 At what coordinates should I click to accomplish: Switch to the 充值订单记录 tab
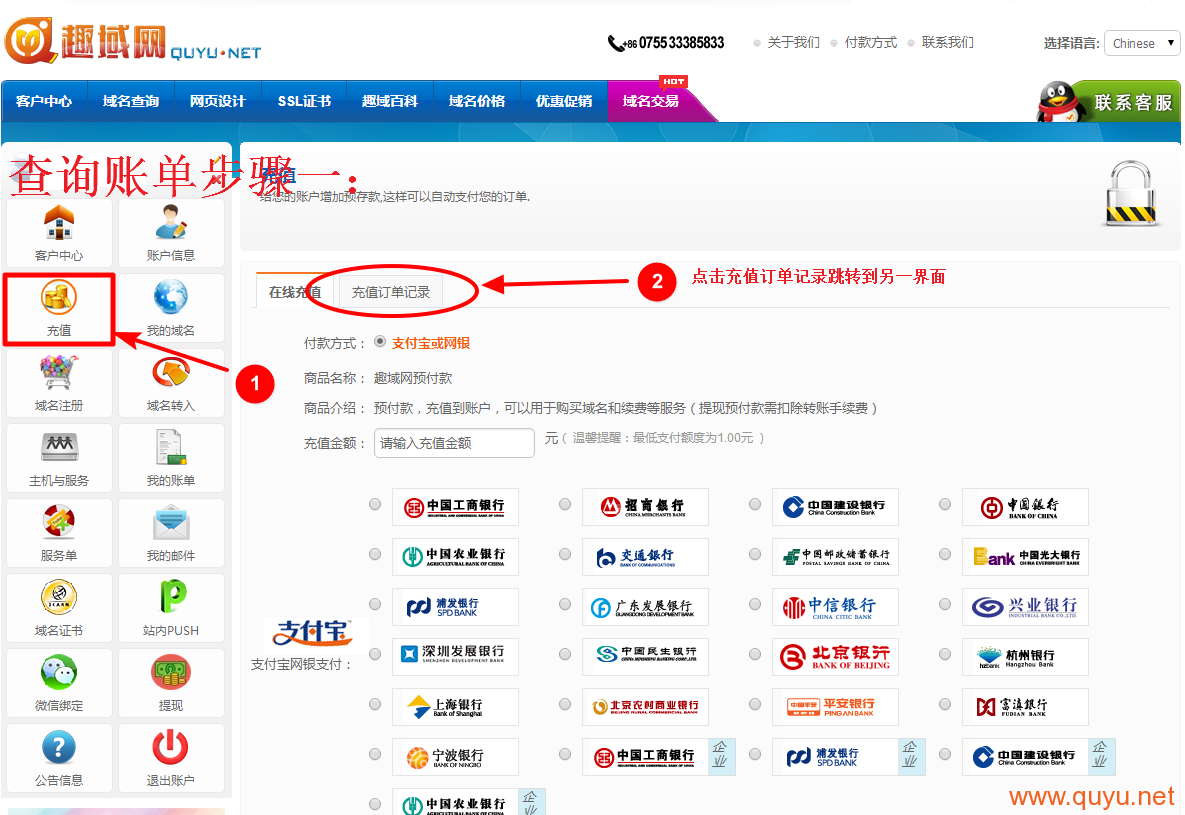pyautogui.click(x=391, y=291)
